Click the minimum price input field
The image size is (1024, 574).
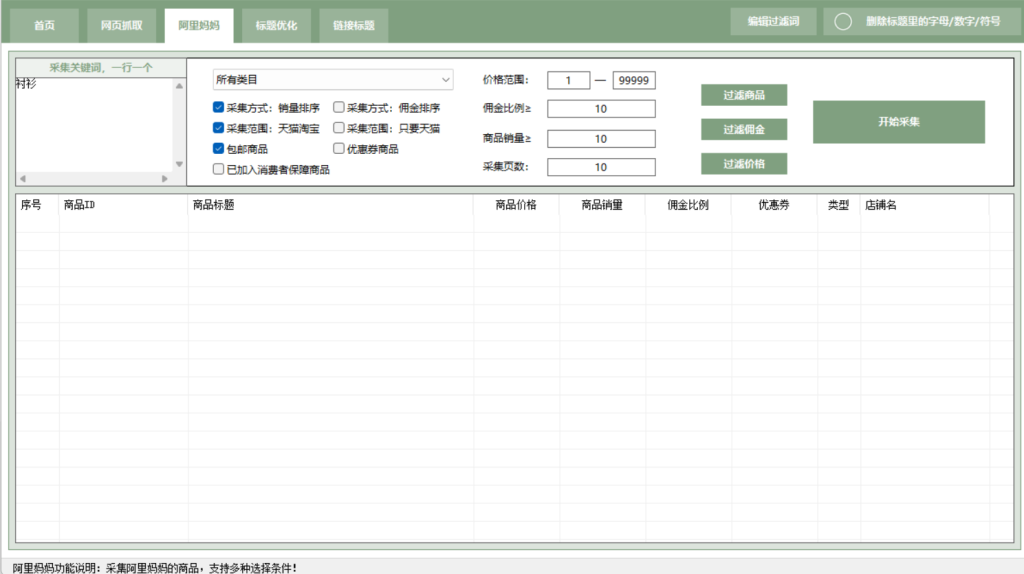click(x=569, y=80)
